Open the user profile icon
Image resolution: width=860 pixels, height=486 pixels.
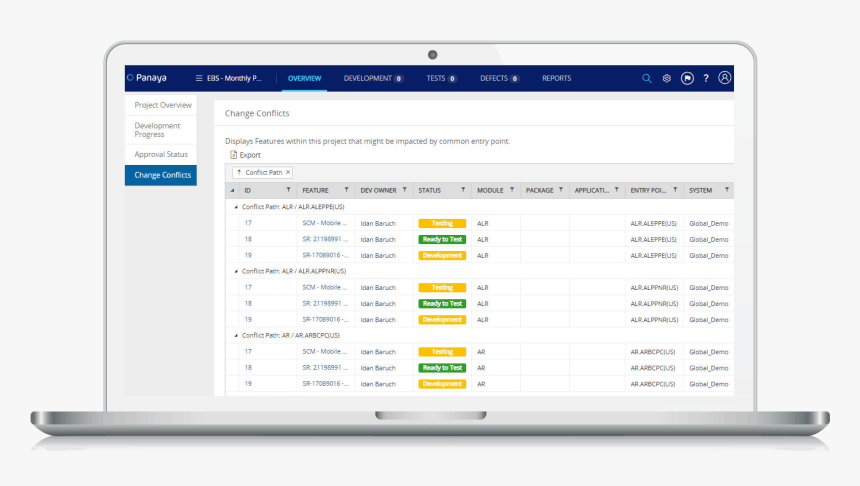tap(725, 78)
